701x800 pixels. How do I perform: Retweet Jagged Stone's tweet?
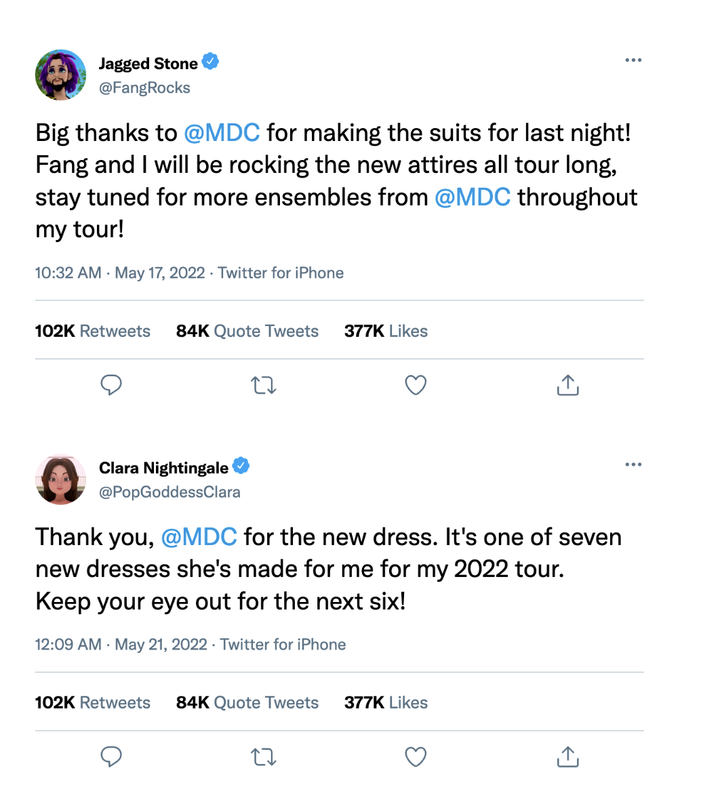click(264, 385)
